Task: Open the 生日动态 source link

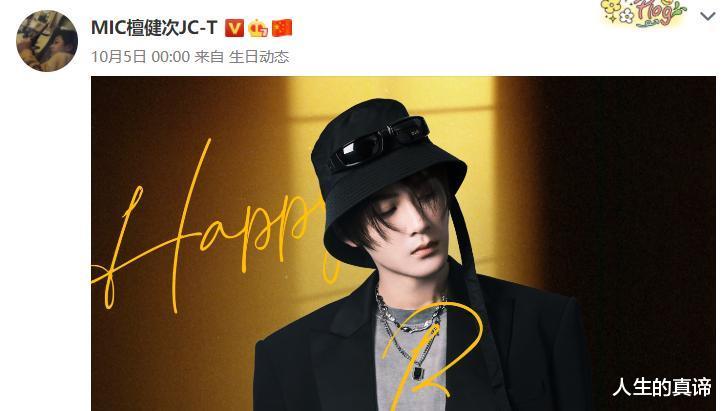Action: pyautogui.click(x=259, y=57)
